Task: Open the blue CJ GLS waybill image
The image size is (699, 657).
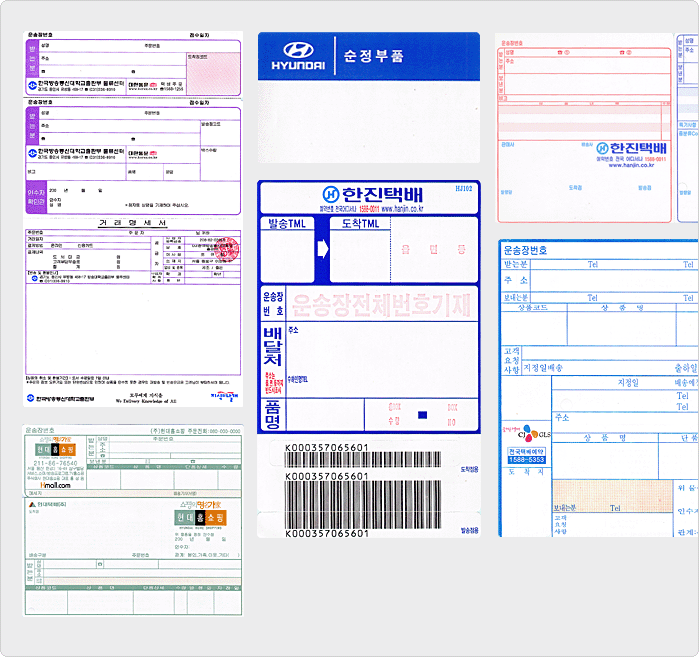Action: pos(598,388)
